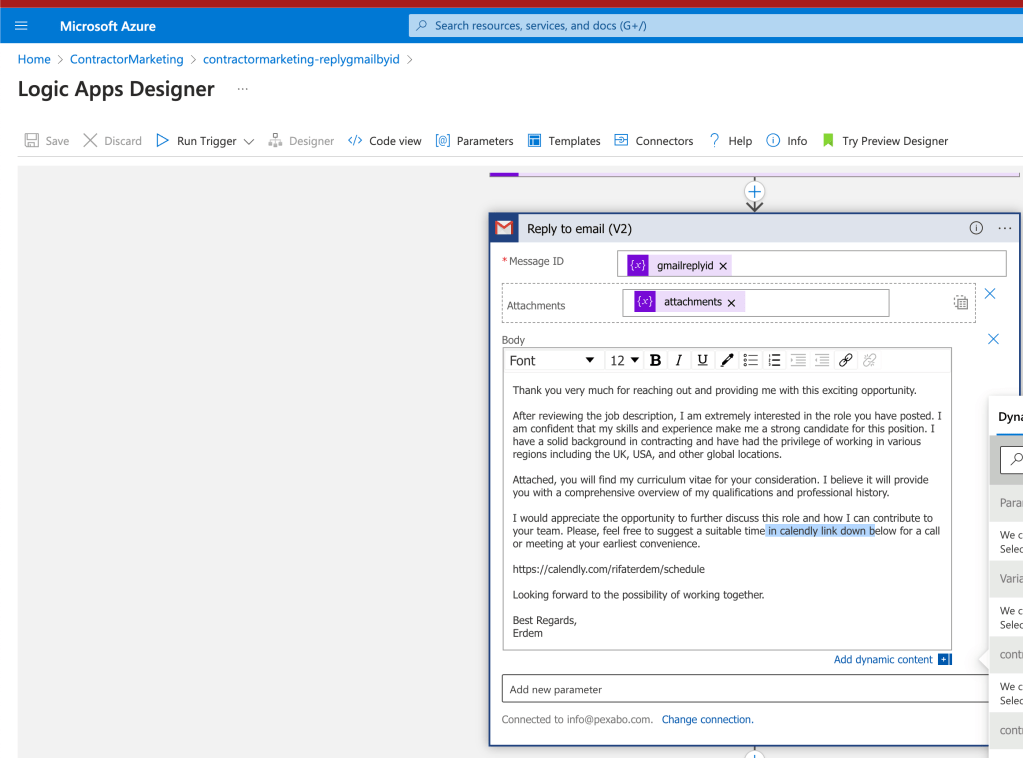Click the calendly.com/rifaterdem/schedule URL text

tap(609, 569)
